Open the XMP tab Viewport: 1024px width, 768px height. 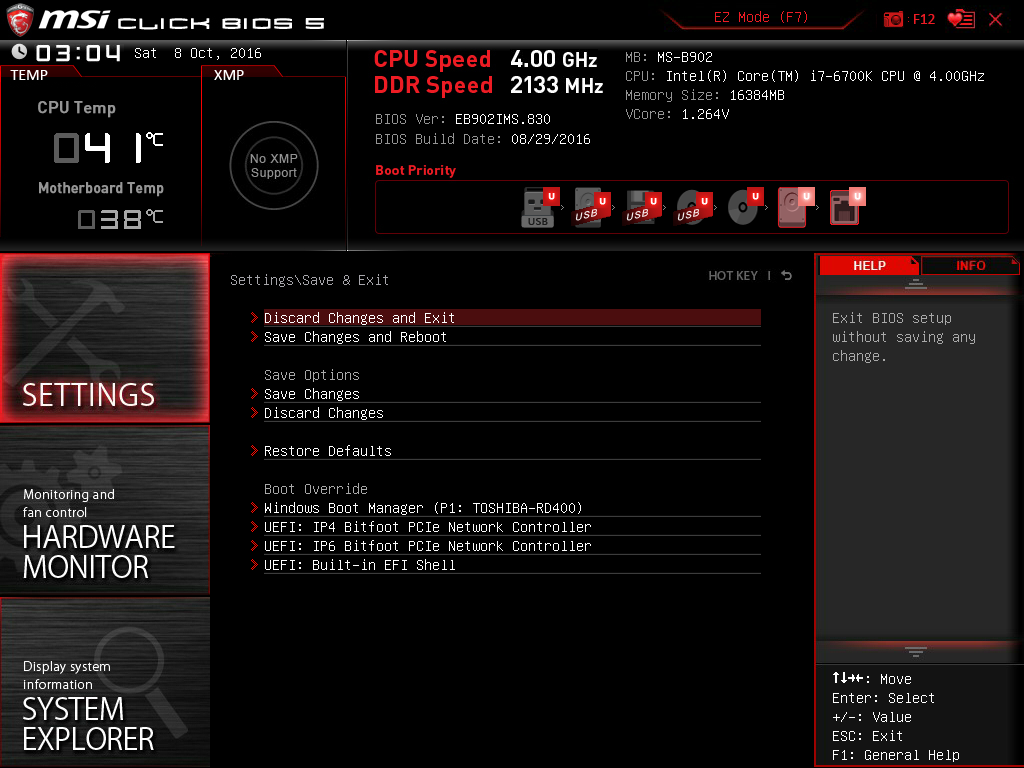pos(229,75)
